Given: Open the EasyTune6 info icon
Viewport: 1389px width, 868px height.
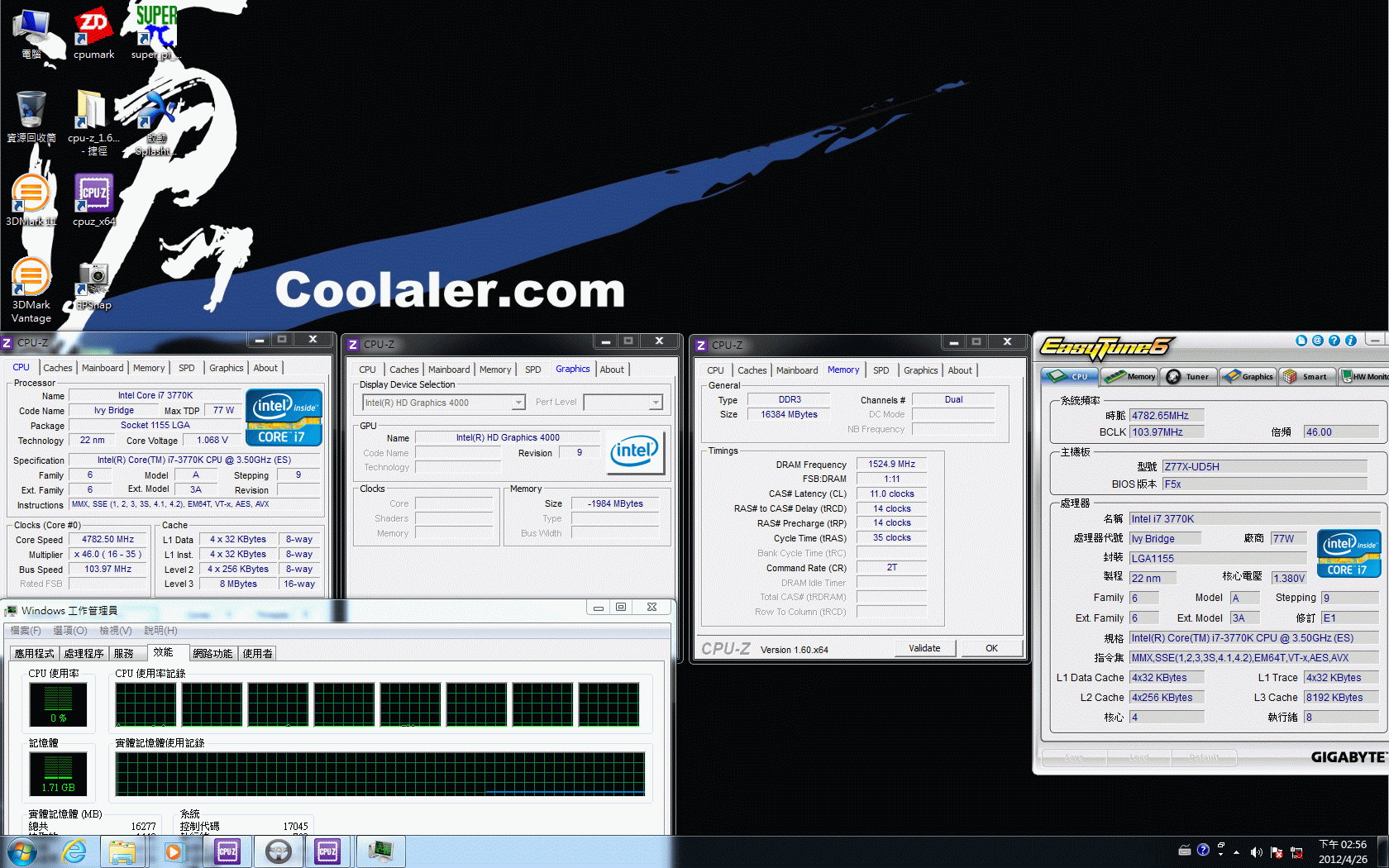Looking at the screenshot, I should point(1351,341).
